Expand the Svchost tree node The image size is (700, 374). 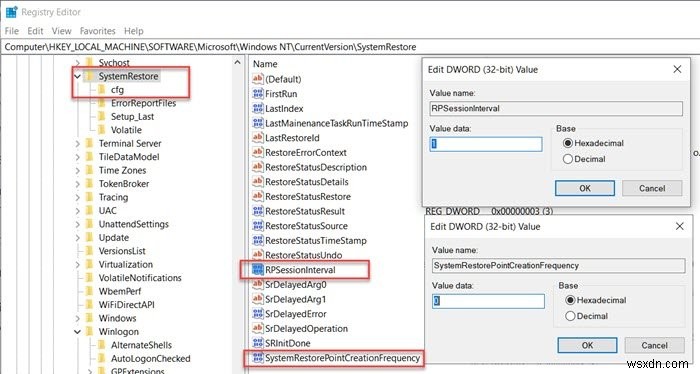77,63
